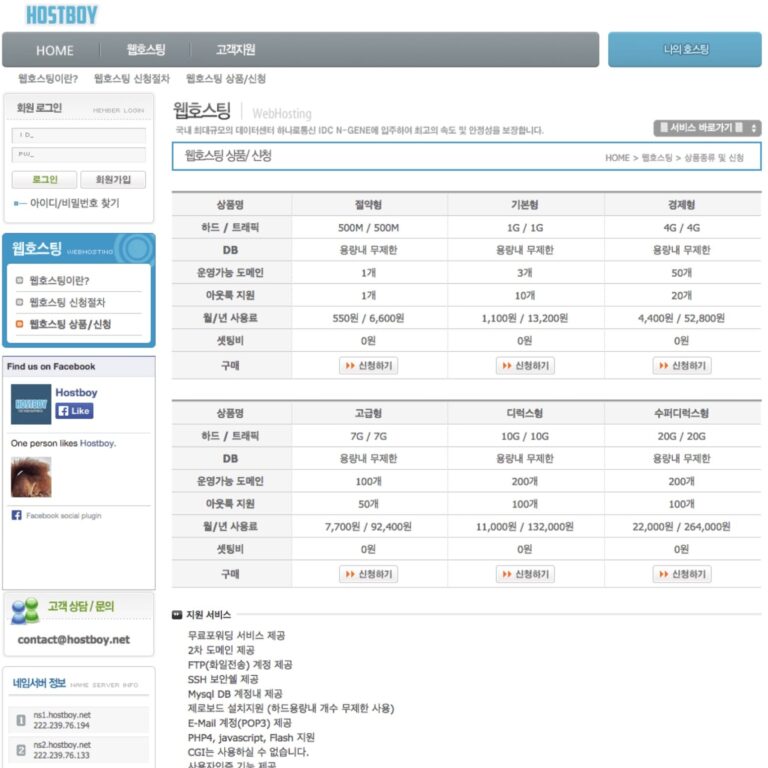Click the name server 1 number icon

(x=20, y=720)
